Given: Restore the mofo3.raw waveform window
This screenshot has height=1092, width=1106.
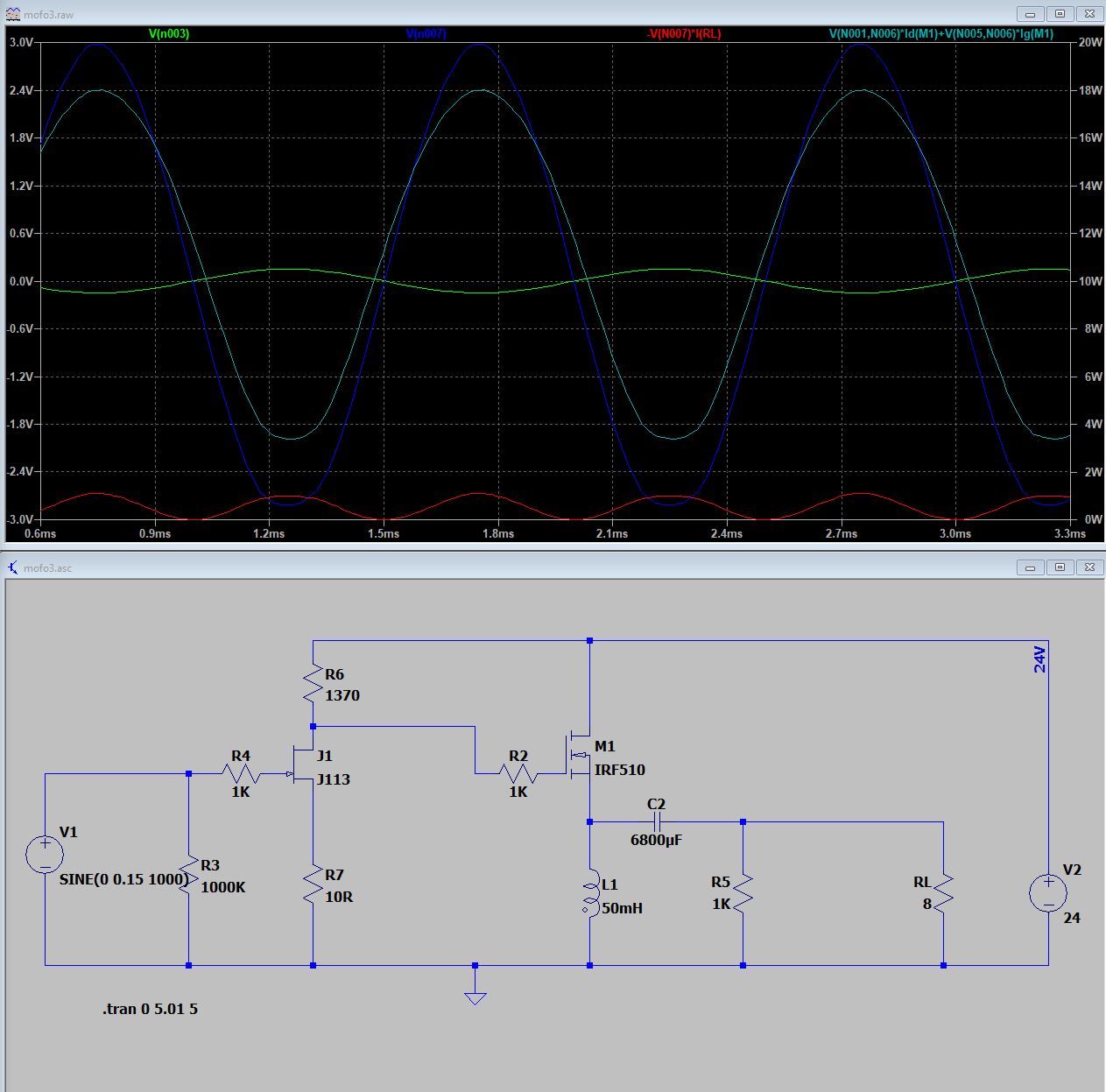Looking at the screenshot, I should pyautogui.click(x=1060, y=14).
